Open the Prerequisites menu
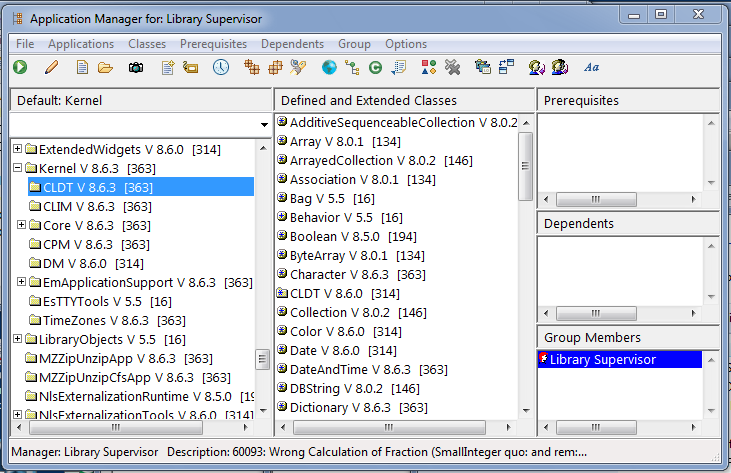Screen dimensions: 731x473 [x=212, y=44]
